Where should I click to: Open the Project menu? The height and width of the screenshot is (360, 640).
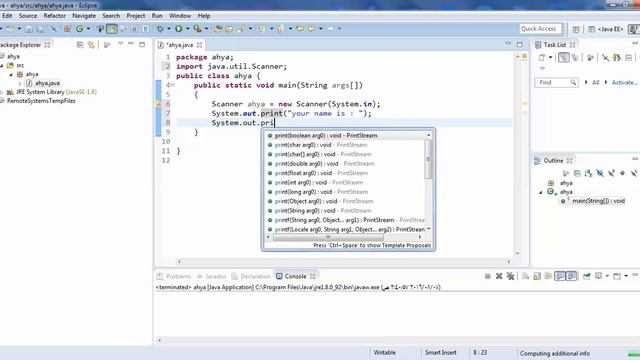point(136,16)
